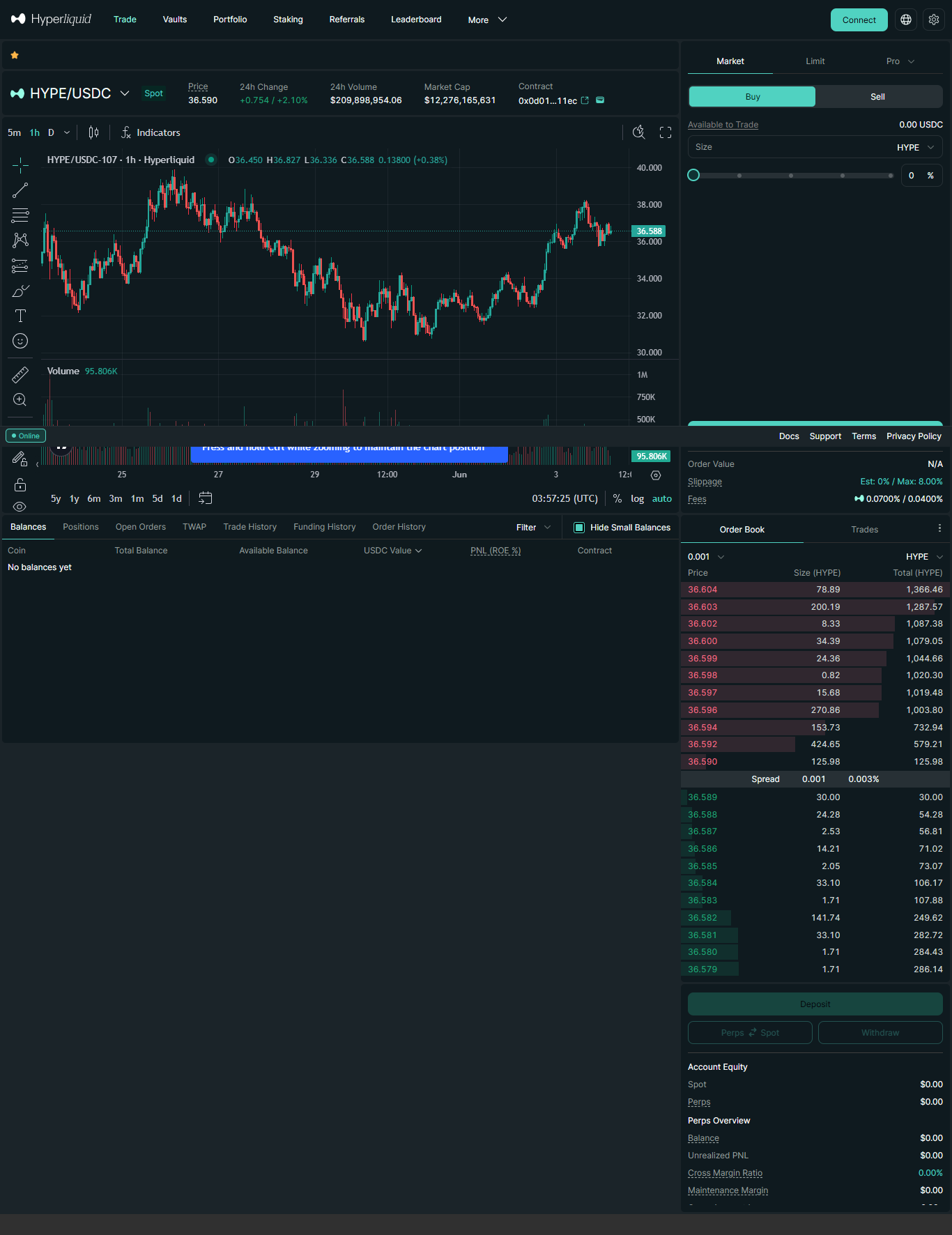This screenshot has height=1235, width=952.
Task: Open the Docs link
Action: pyautogui.click(x=789, y=436)
